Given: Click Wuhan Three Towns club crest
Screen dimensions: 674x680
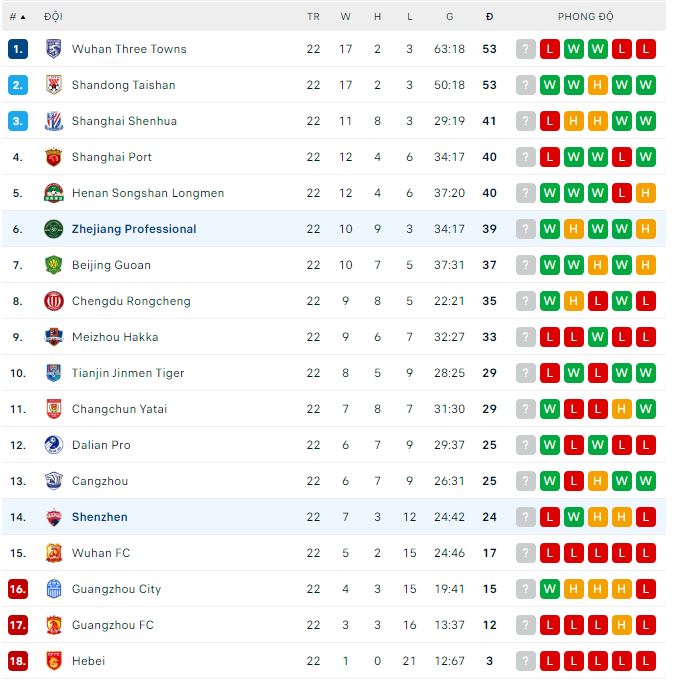Looking at the screenshot, I should pyautogui.click(x=54, y=49).
